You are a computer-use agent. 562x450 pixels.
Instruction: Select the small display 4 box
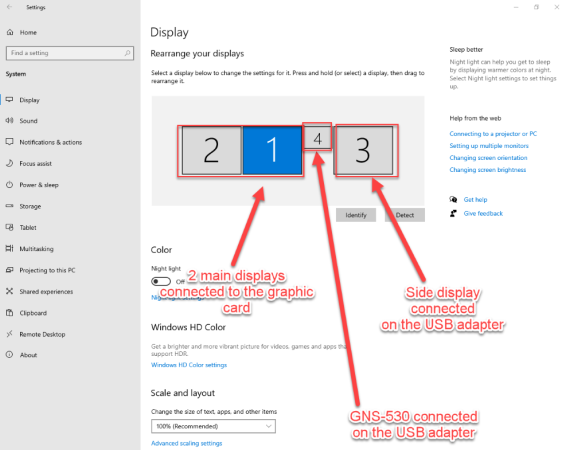point(317,138)
